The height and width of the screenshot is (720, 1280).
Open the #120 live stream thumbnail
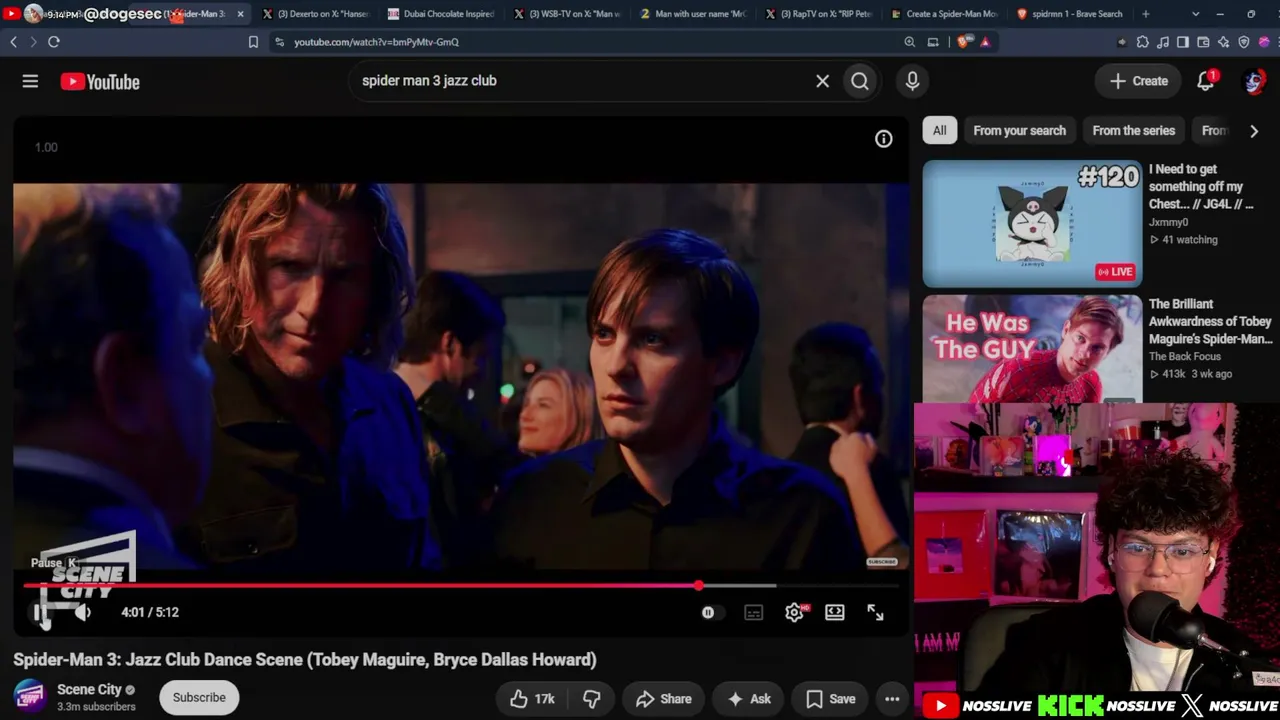point(1032,223)
